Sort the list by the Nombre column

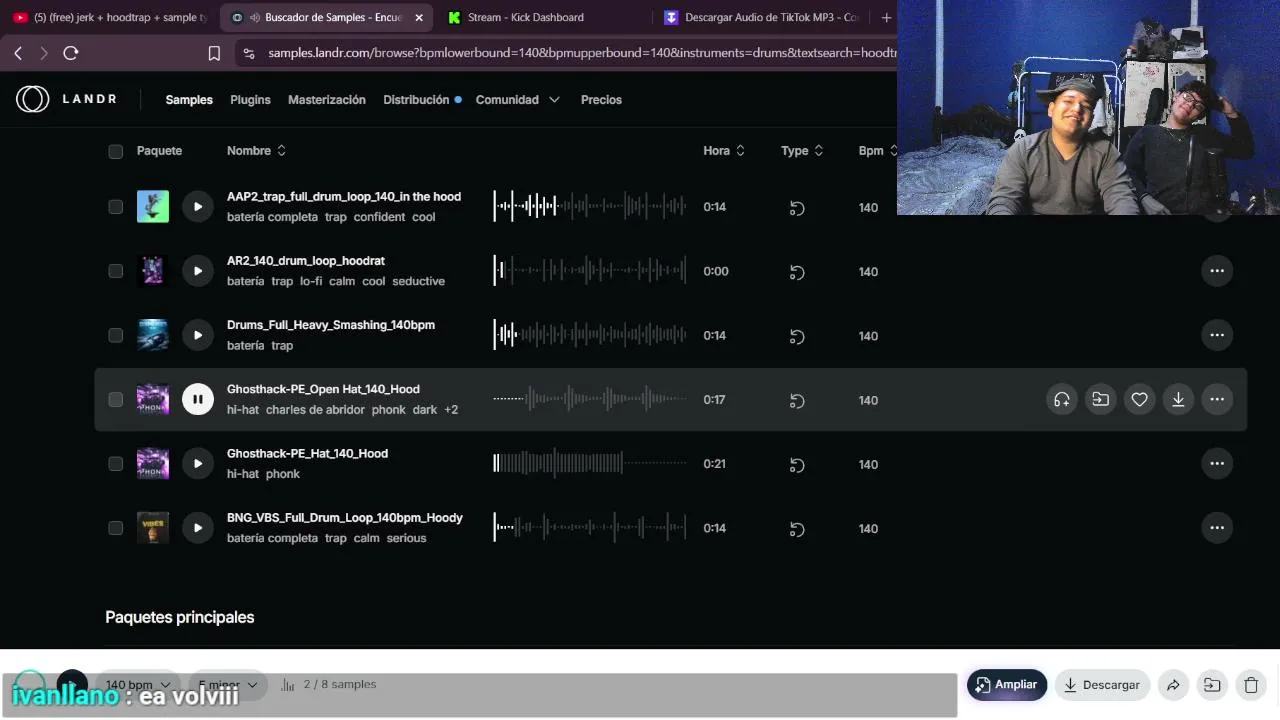257,150
